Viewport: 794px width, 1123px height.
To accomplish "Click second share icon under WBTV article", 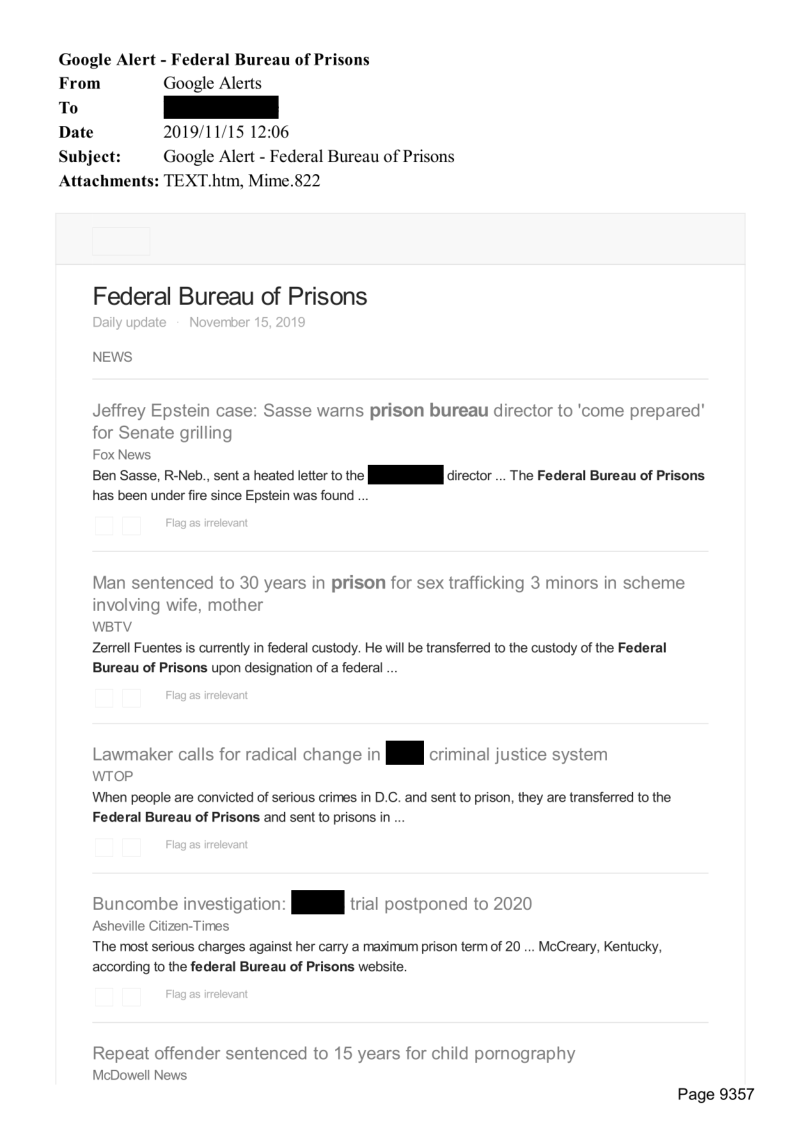I will point(131,696).
